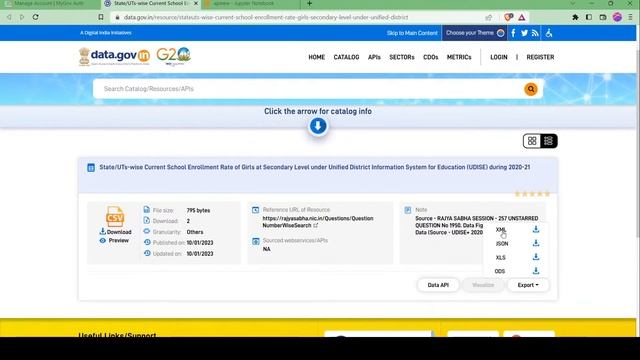Click the CSV file icon
The width and height of the screenshot is (640, 360).
(115, 216)
